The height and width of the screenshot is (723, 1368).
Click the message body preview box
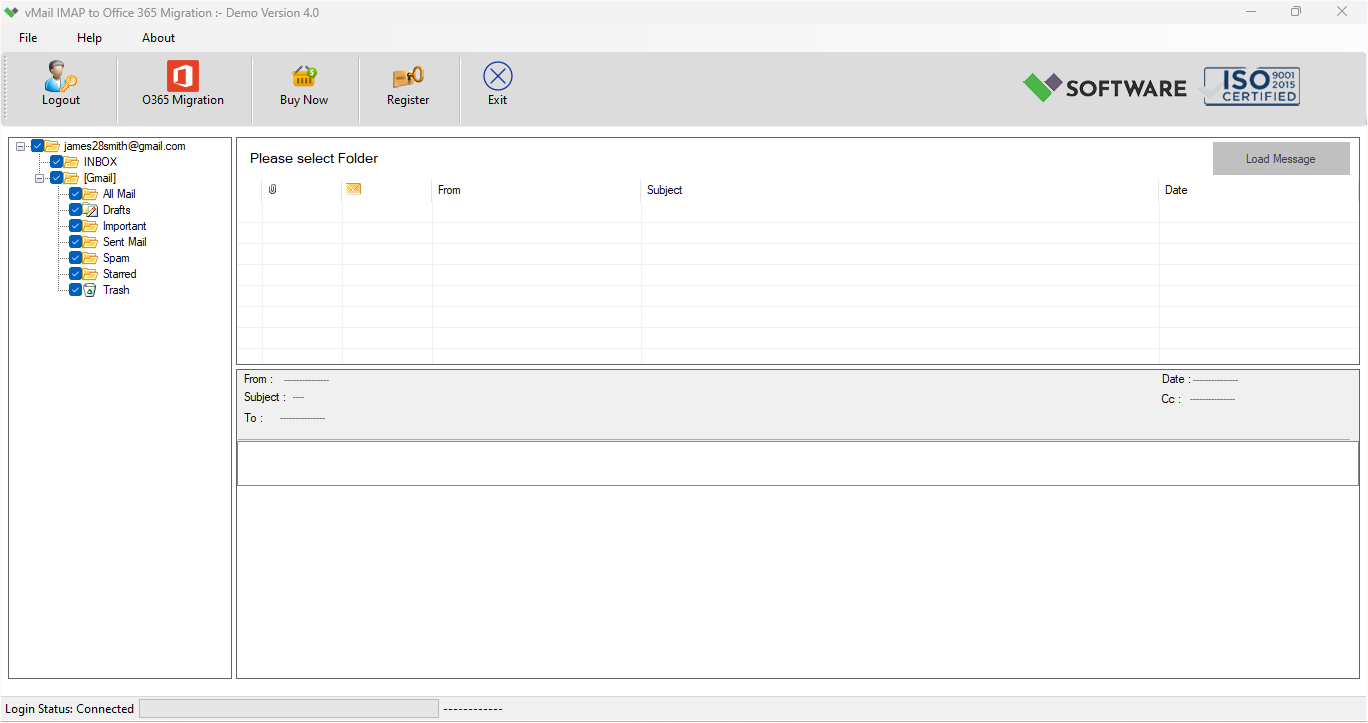click(797, 464)
